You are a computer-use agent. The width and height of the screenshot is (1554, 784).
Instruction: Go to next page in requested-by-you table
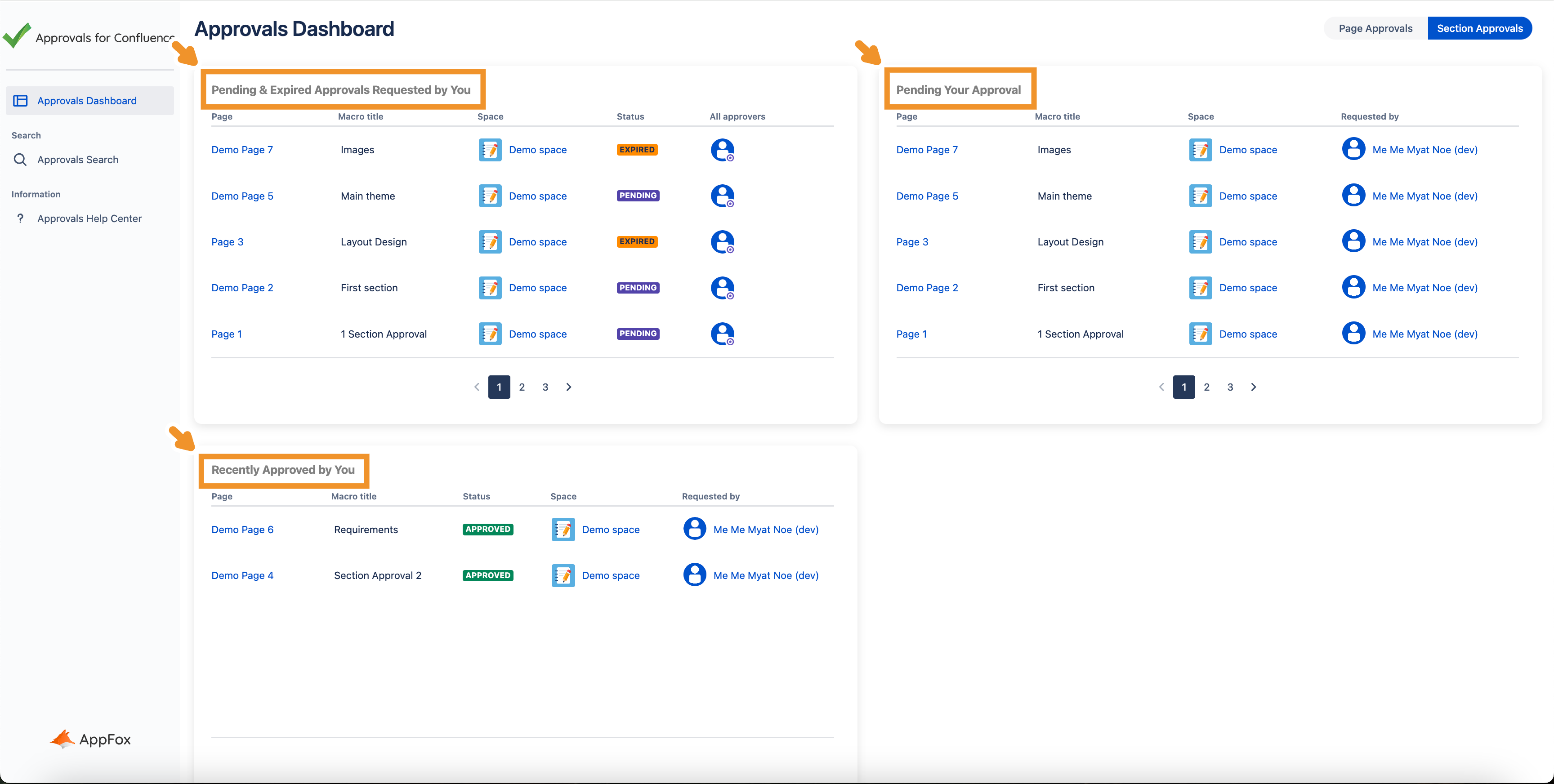click(568, 387)
